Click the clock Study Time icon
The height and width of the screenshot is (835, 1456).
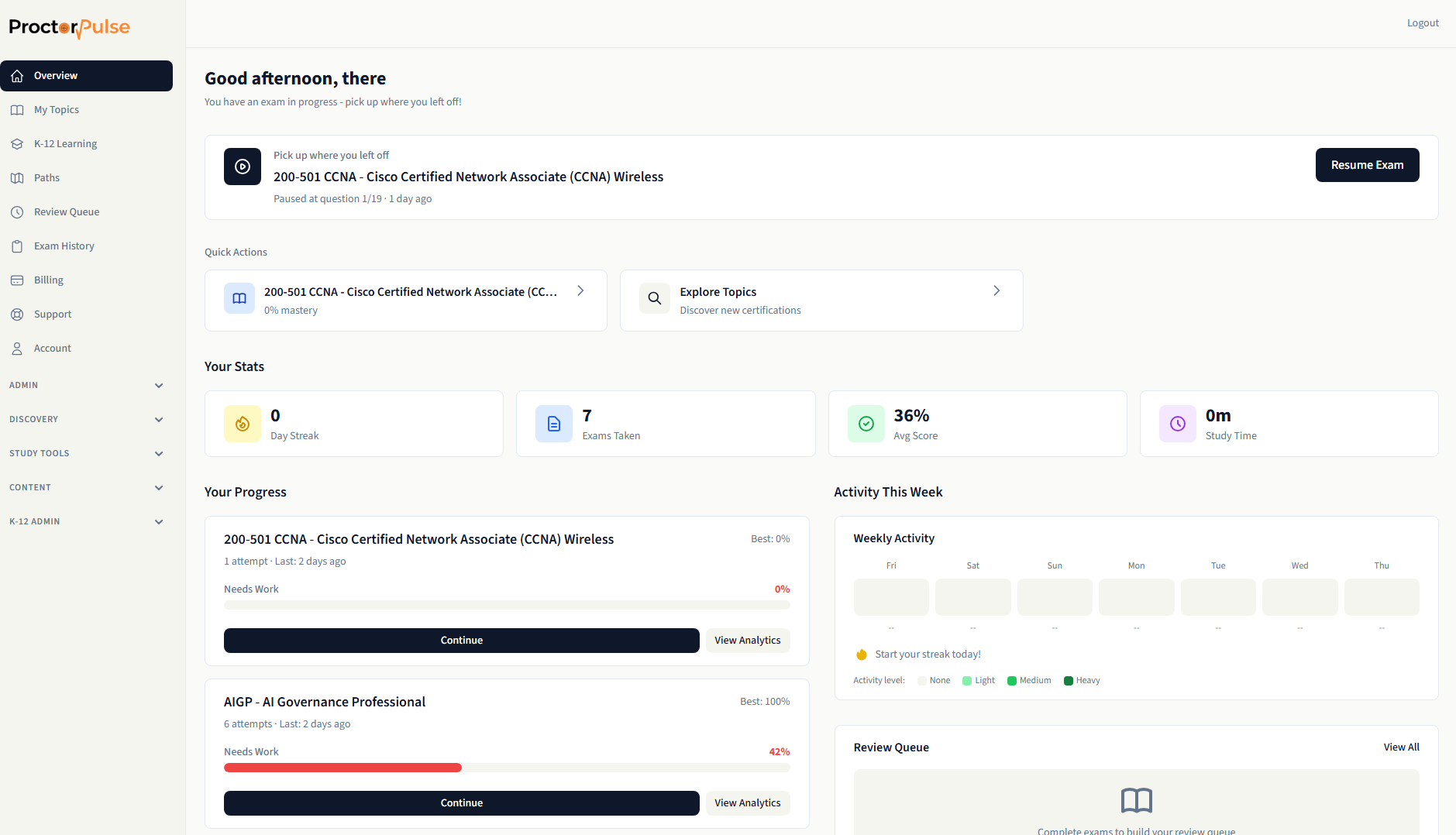coord(1177,424)
